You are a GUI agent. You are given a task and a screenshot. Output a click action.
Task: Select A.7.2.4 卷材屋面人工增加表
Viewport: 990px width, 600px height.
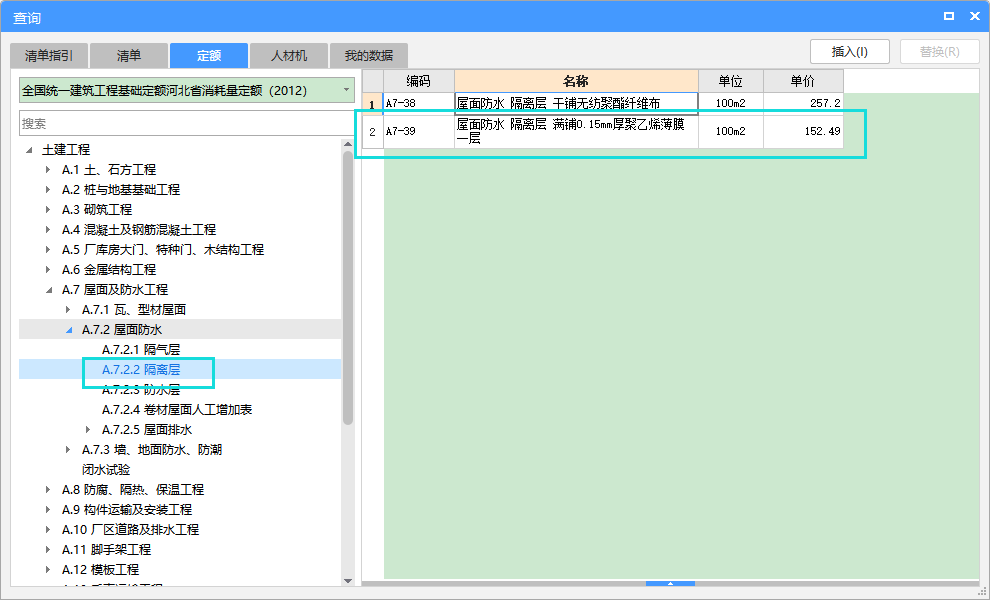[177, 410]
